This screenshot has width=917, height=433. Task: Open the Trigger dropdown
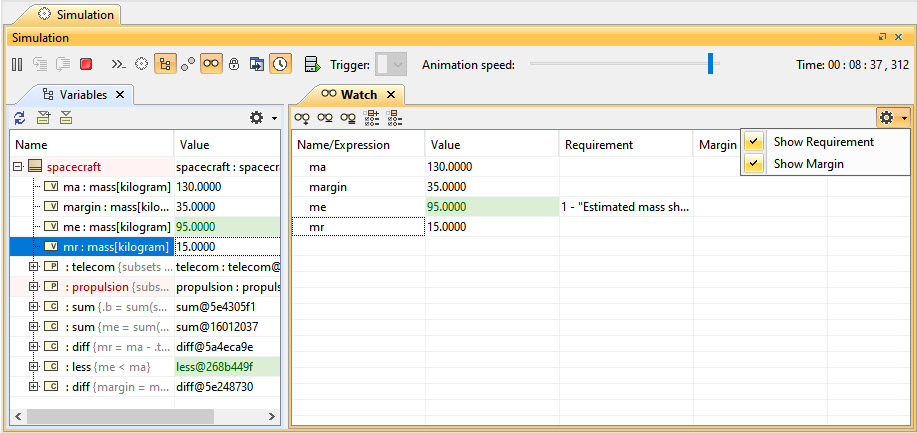pyautogui.click(x=398, y=64)
